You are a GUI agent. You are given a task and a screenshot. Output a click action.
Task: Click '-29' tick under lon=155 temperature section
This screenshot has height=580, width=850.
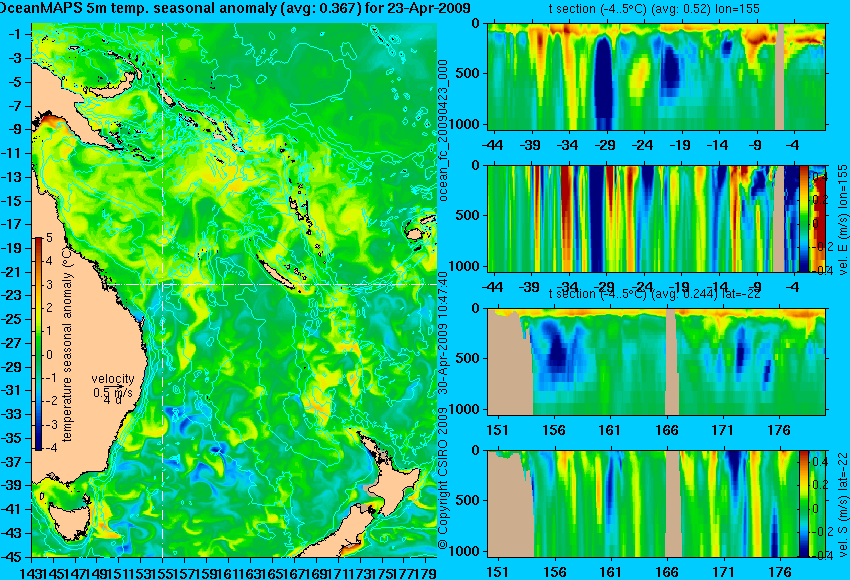click(x=605, y=145)
